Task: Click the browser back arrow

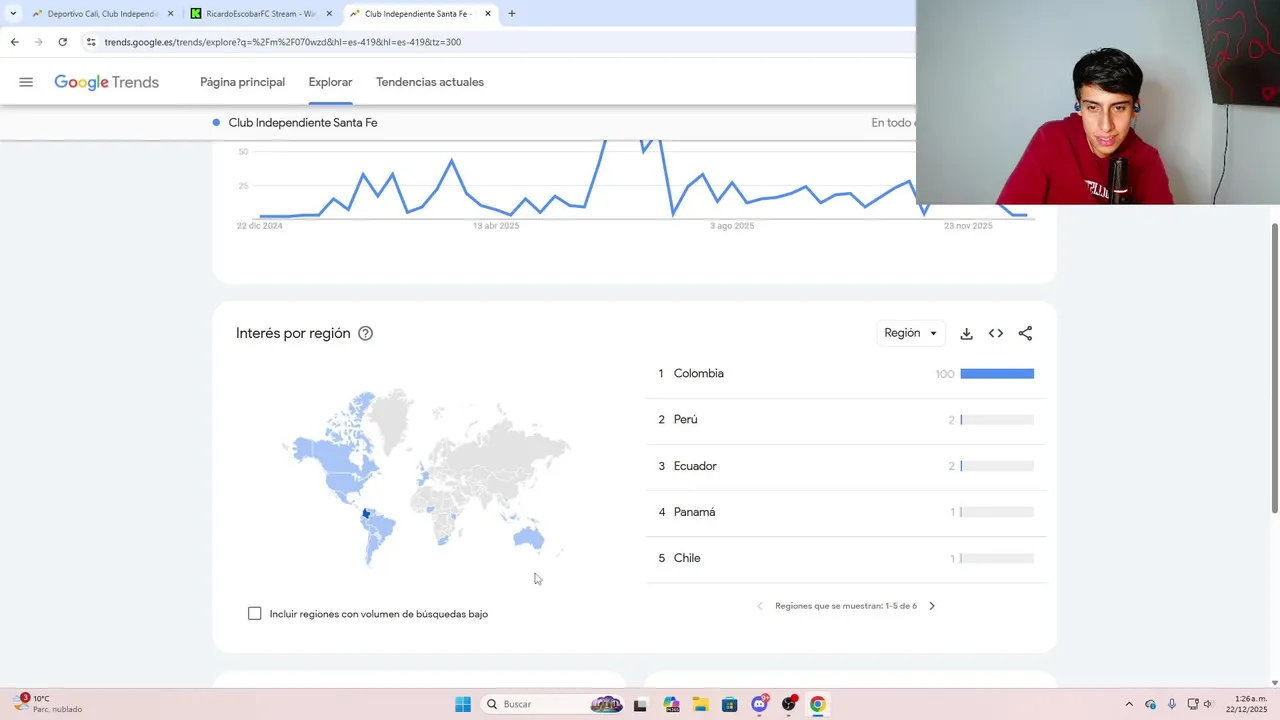Action: pyautogui.click(x=14, y=42)
